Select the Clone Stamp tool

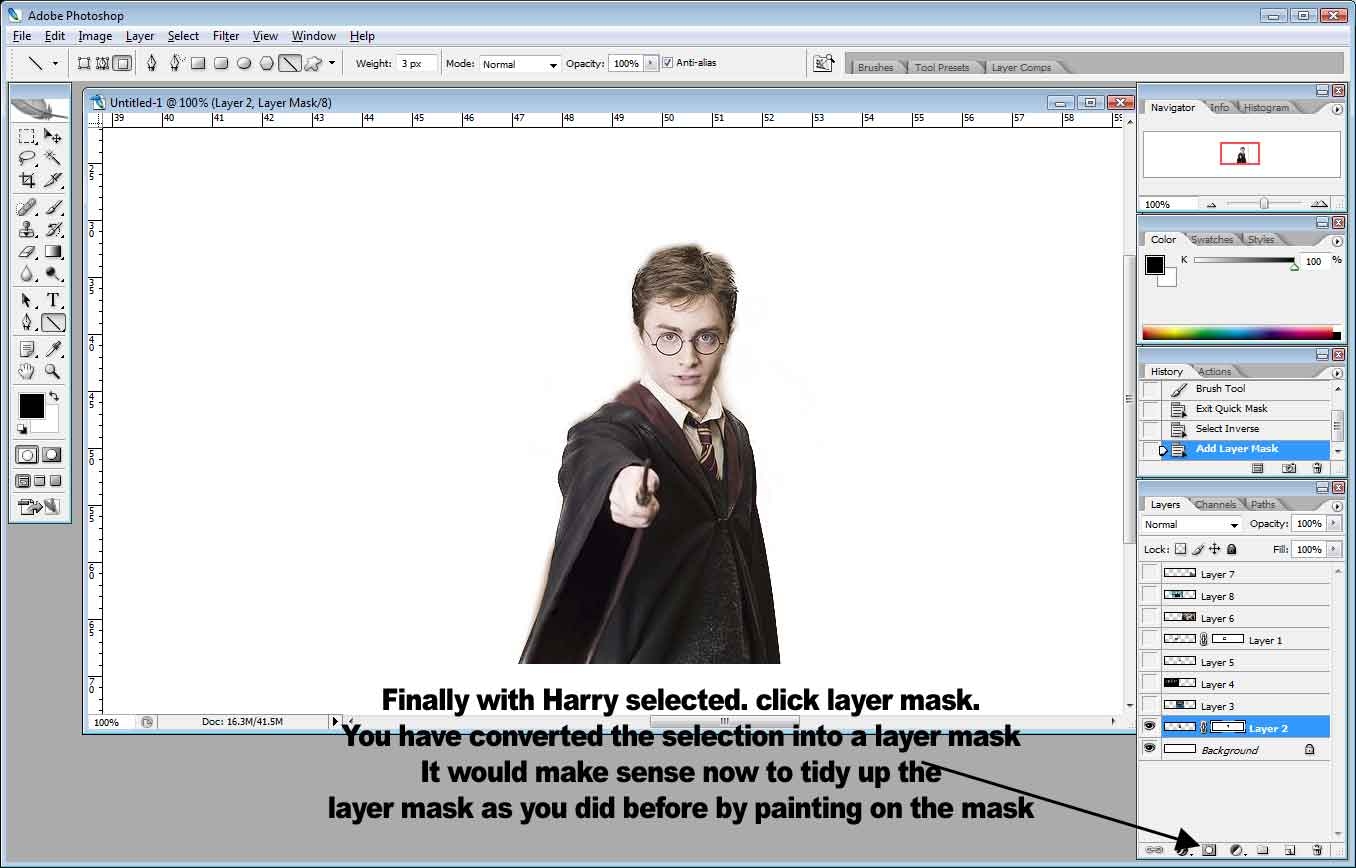pos(28,230)
